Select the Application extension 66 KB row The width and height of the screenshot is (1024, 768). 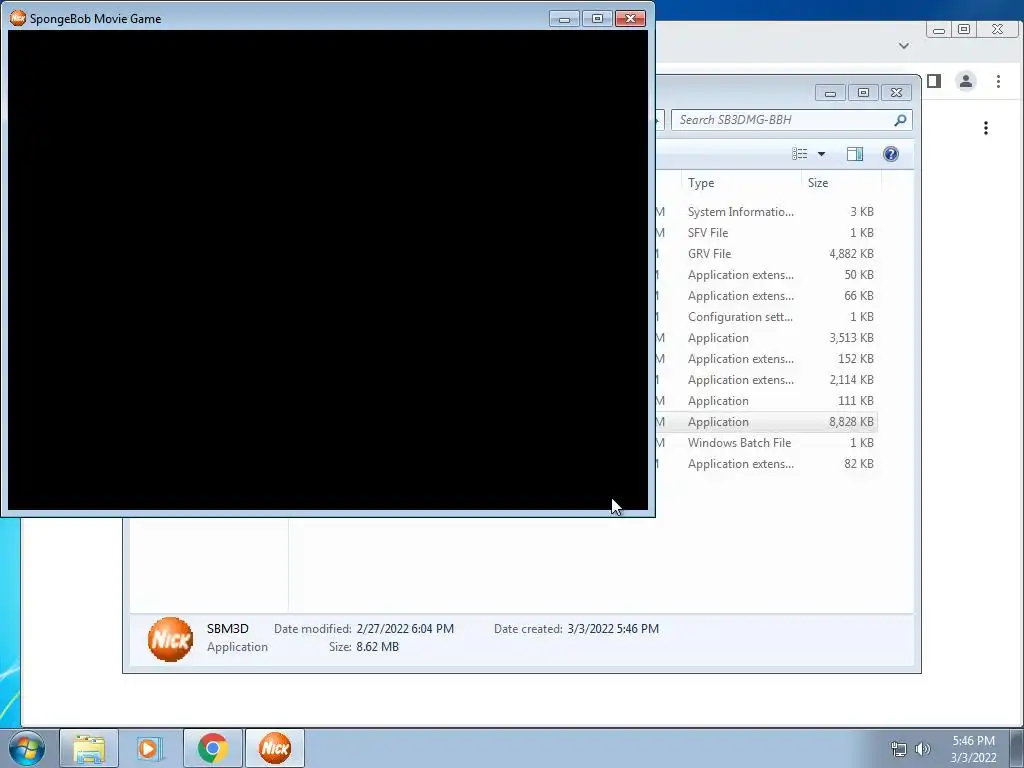tap(765, 296)
